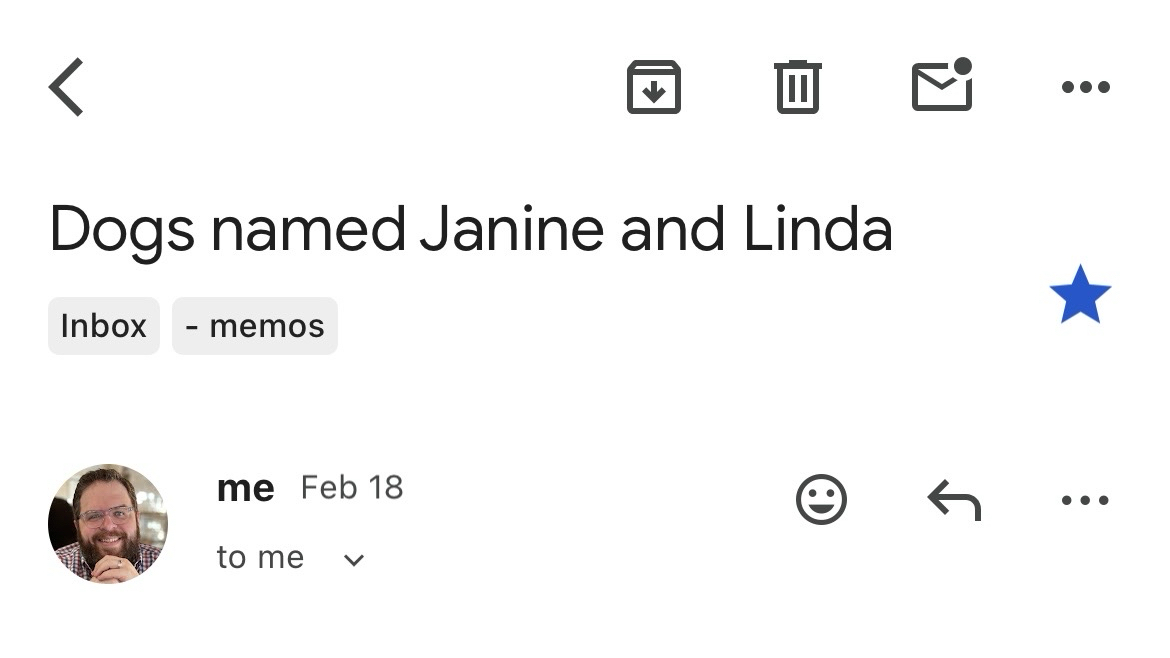The image size is (1170, 658).
Task: Go back using the left arrow
Action: (x=67, y=87)
